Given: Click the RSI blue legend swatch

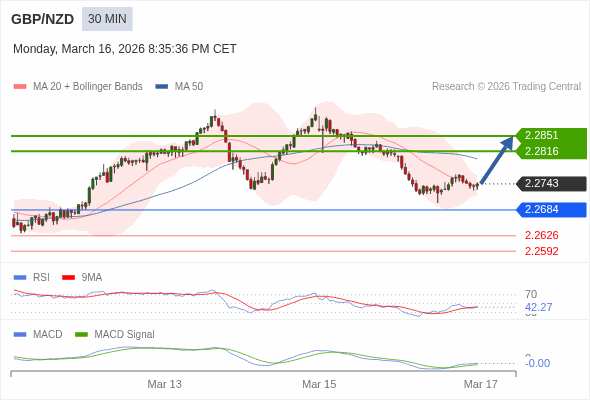Looking at the screenshot, I should pyautogui.click(x=20, y=278).
